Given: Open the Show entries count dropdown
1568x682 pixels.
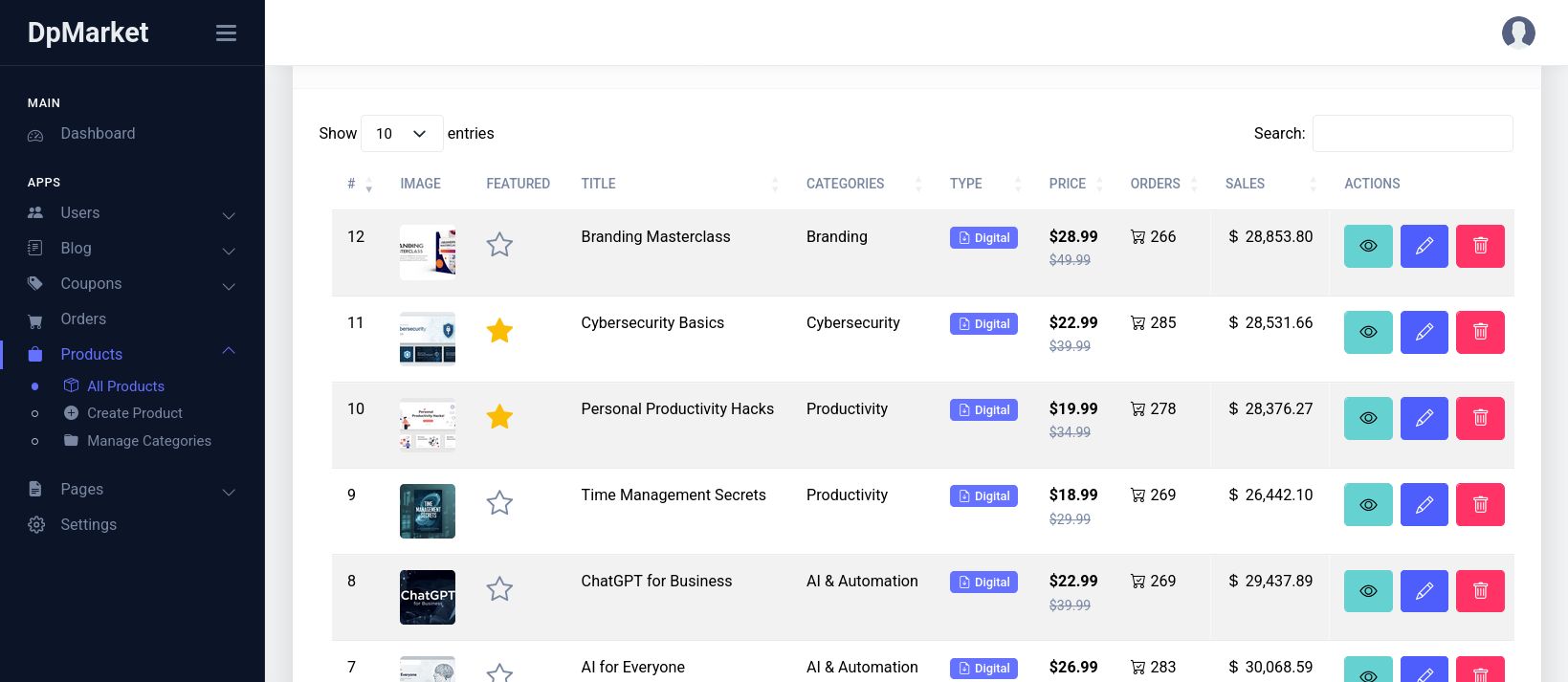Looking at the screenshot, I should (401, 134).
